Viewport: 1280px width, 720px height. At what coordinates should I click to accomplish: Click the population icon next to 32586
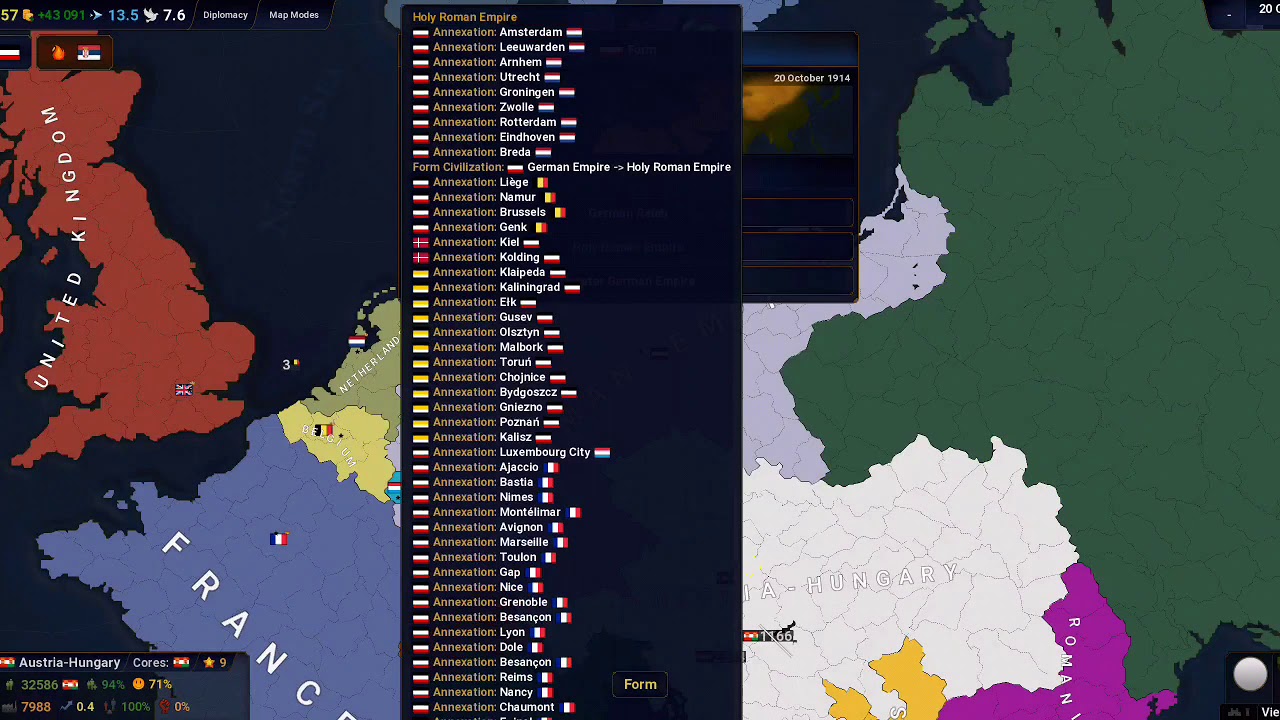[x=9, y=685]
